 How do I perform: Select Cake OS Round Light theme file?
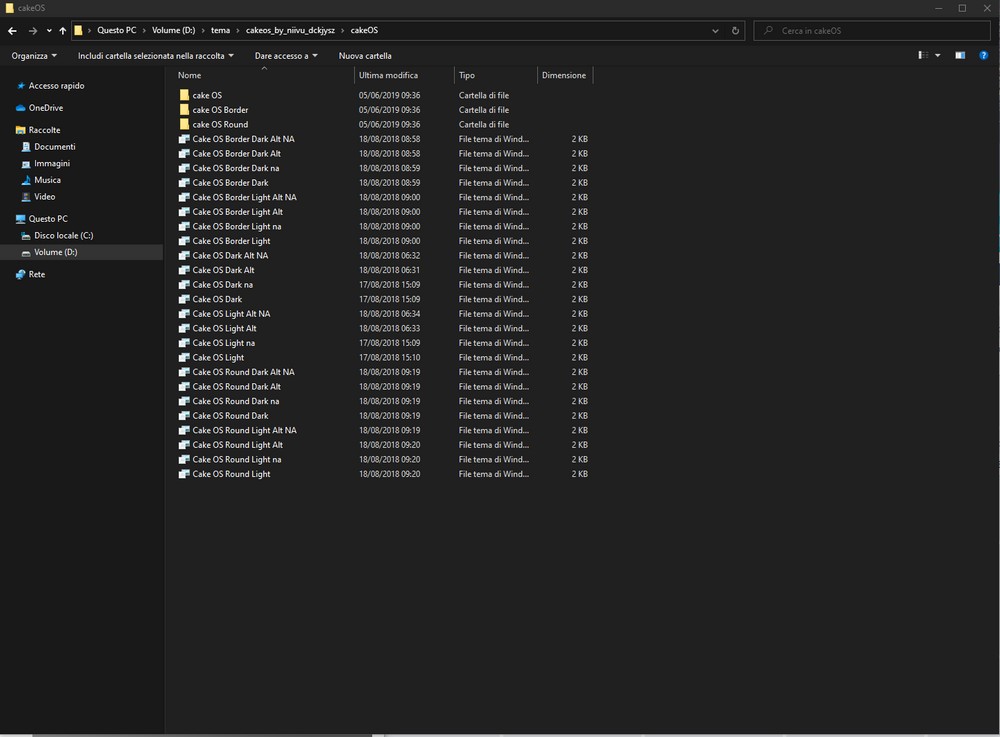point(231,474)
